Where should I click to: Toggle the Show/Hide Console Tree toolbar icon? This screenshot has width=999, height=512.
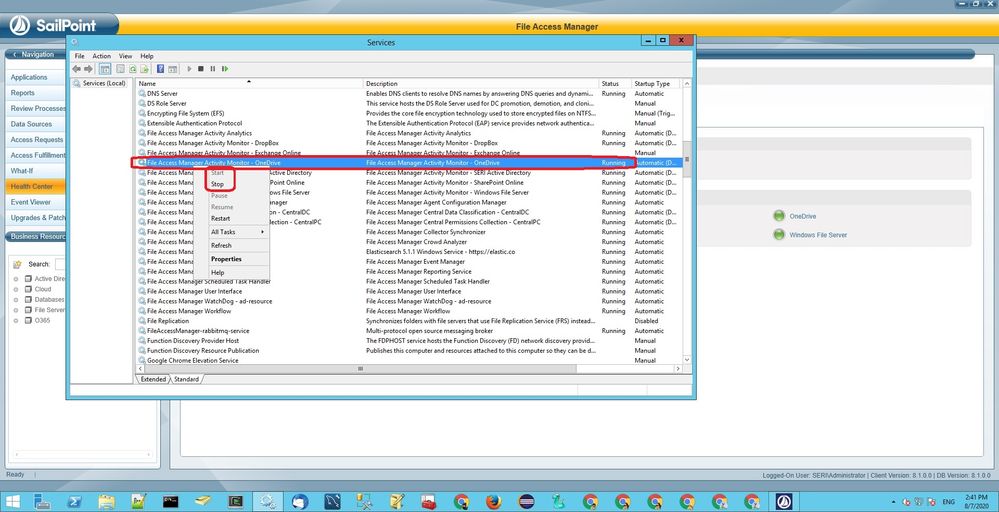pos(105,69)
